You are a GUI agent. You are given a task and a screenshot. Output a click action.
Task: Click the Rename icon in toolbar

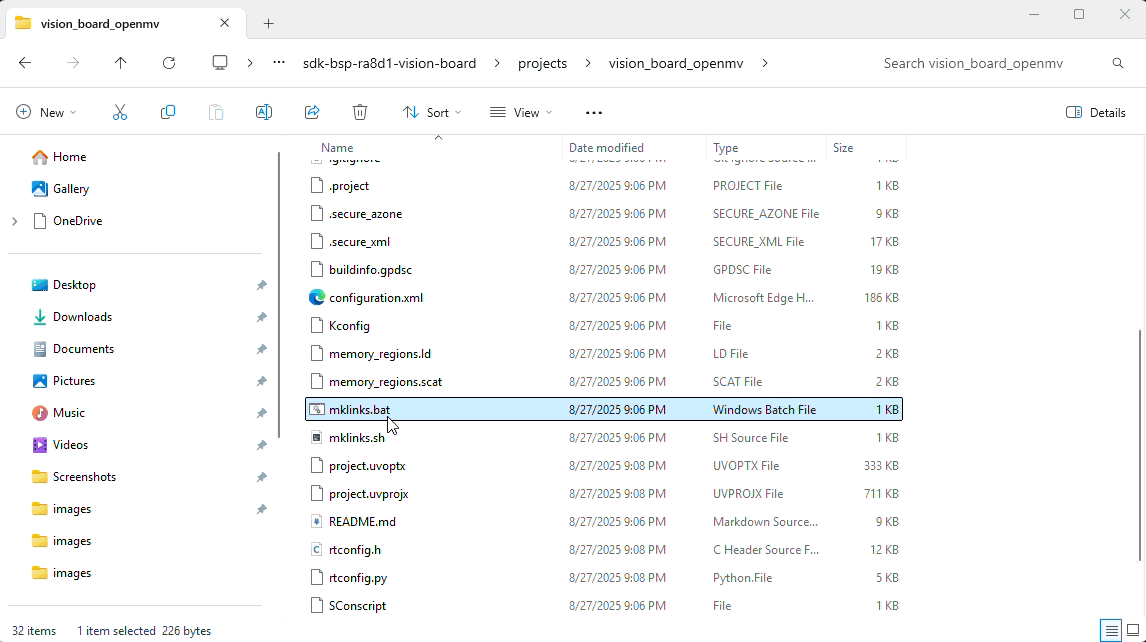pyautogui.click(x=264, y=113)
